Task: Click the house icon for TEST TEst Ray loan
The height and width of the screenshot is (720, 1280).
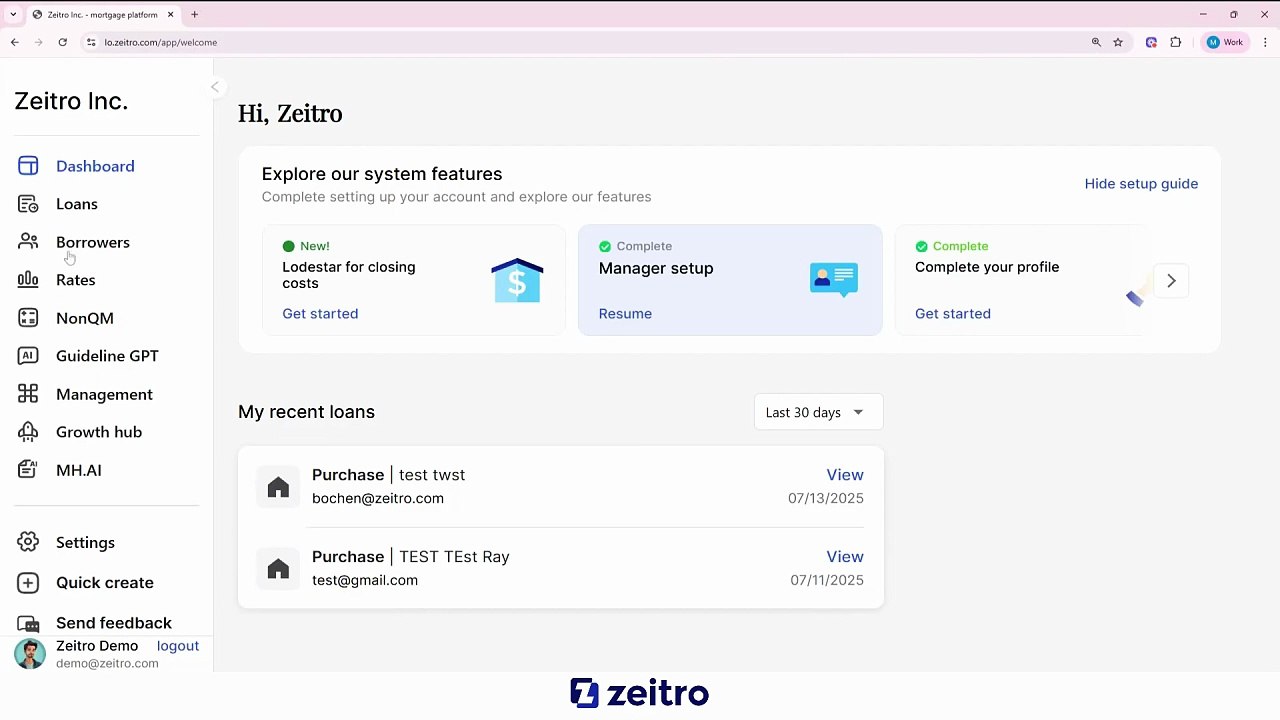Action: (278, 569)
